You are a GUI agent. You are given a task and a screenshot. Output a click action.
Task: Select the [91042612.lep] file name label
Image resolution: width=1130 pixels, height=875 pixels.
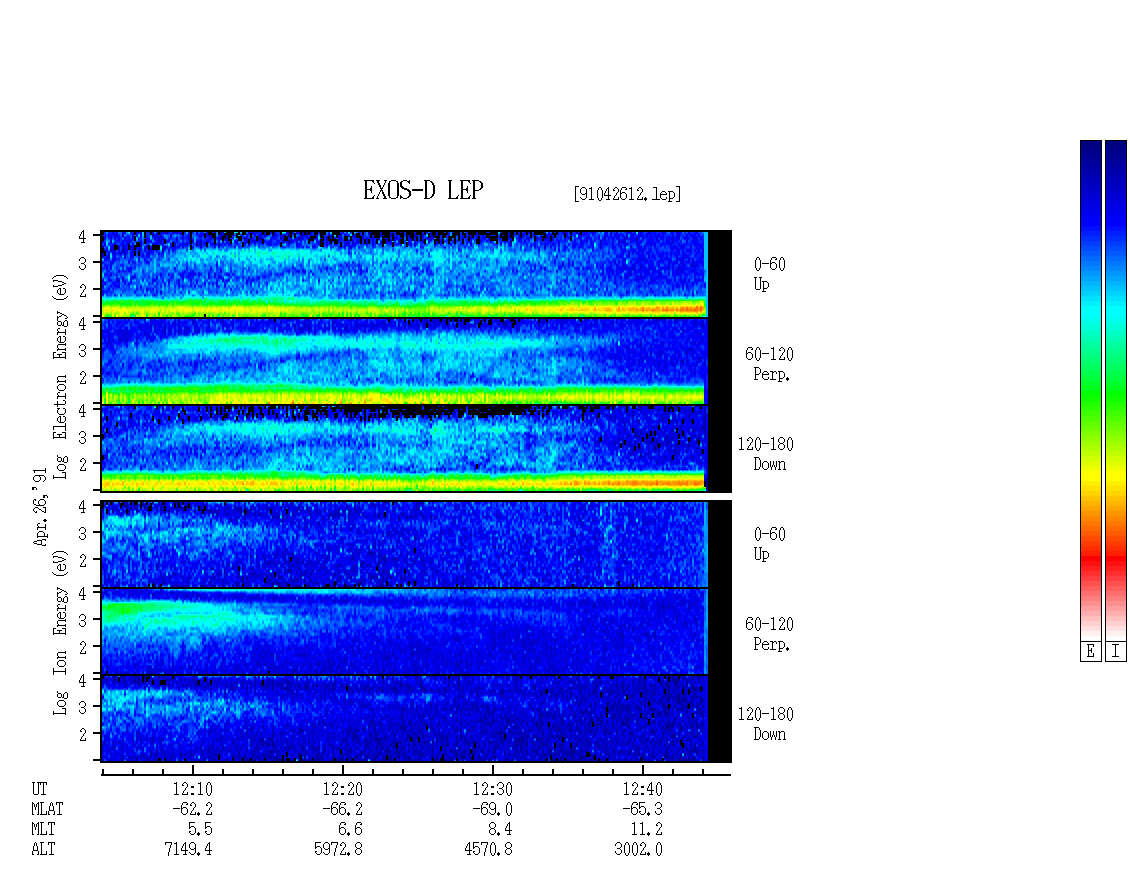click(x=627, y=194)
